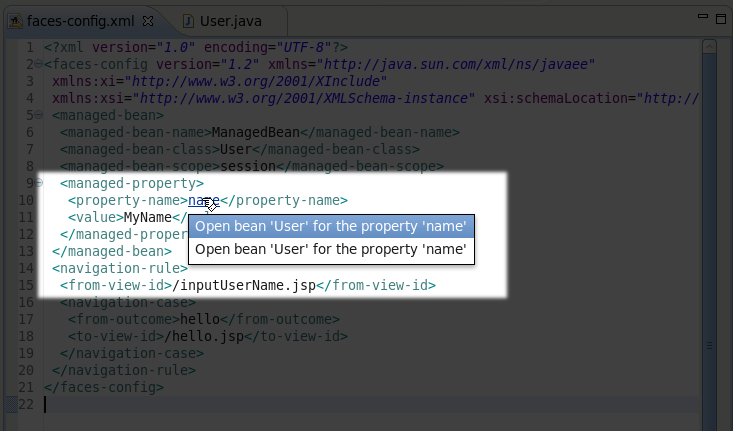This screenshot has width=733, height=431.
Task: Click line number 17 in the gutter
Action: (x=26, y=319)
